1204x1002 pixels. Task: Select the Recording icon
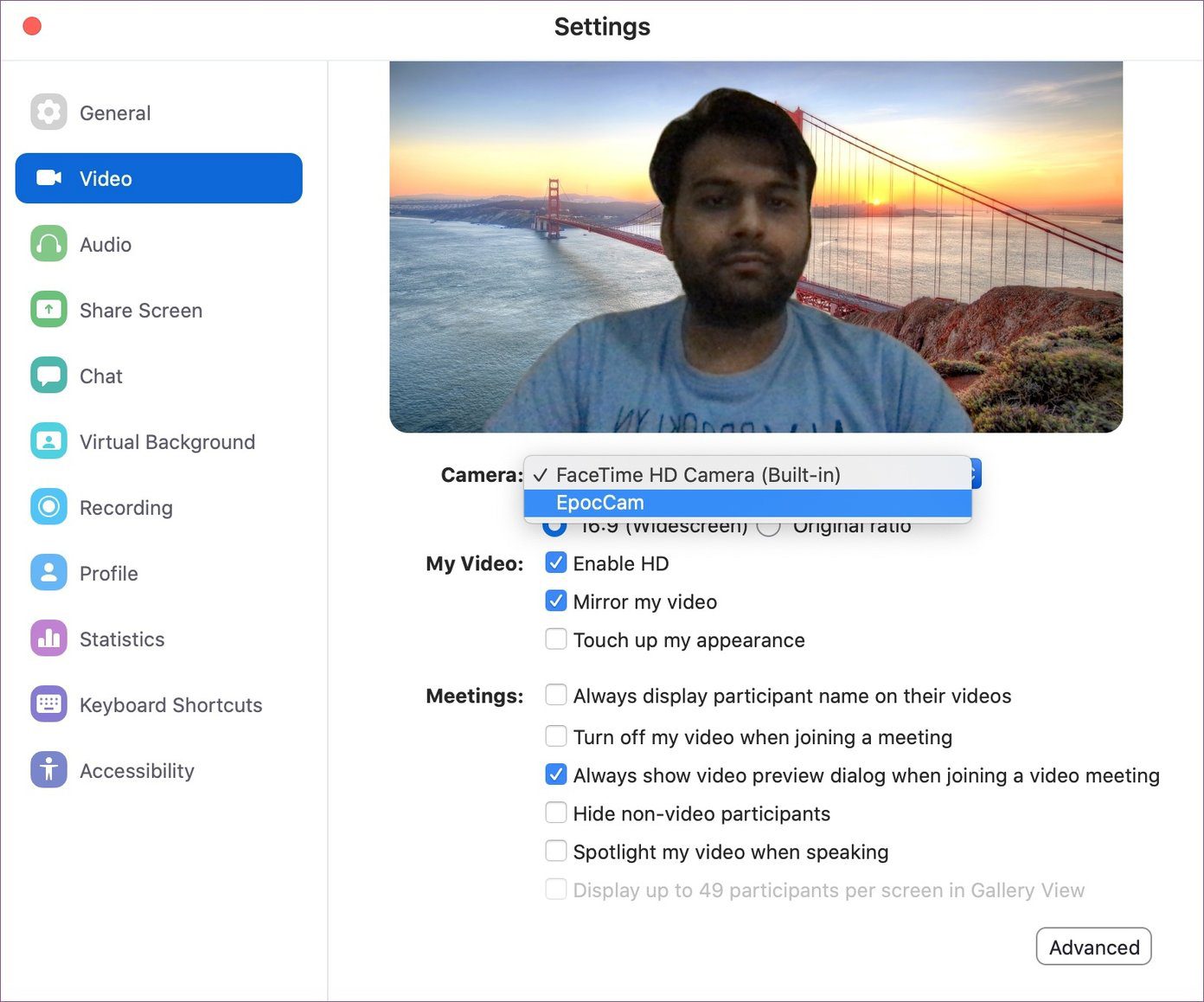(x=48, y=507)
